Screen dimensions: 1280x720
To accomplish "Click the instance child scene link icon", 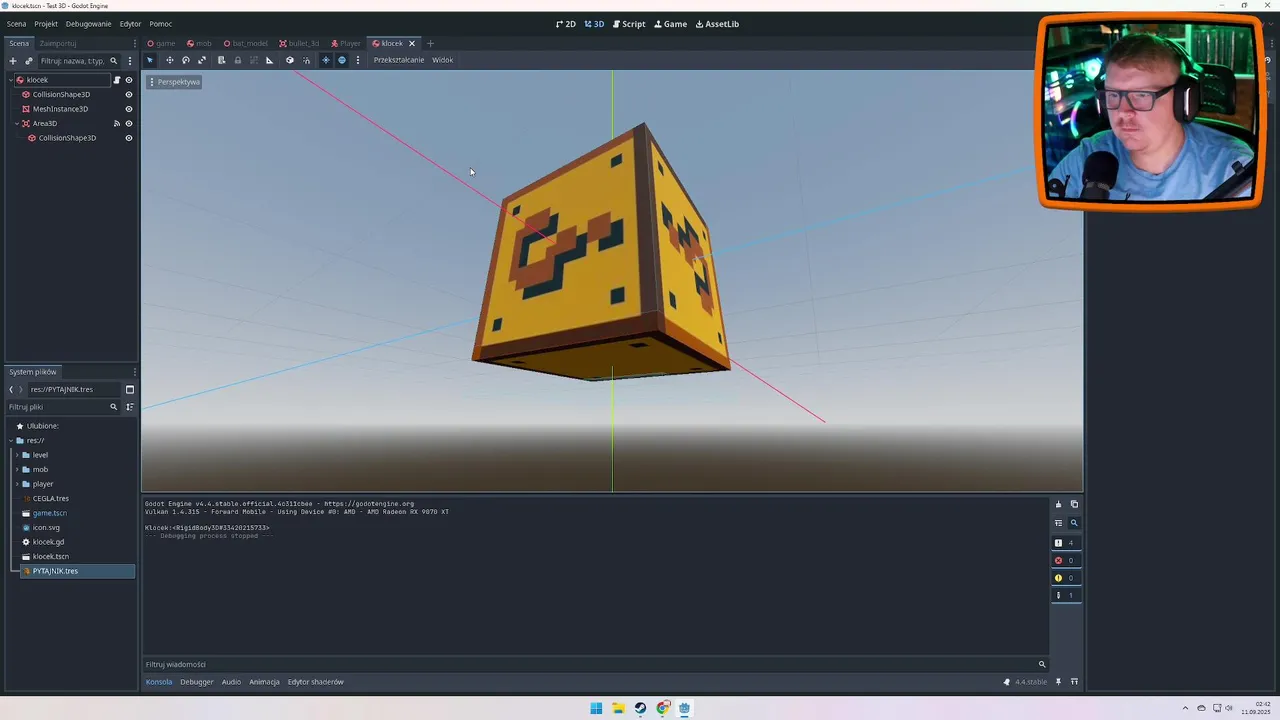I will 28,61.
